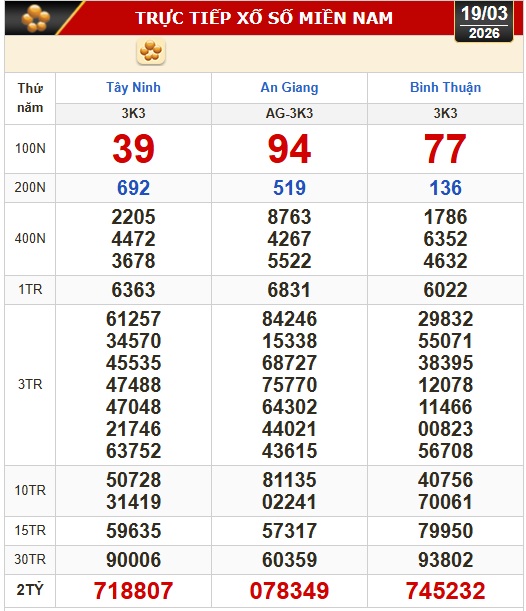Select Tây Ninh 200N result 692
526x611 pixels.
[x=133, y=188]
